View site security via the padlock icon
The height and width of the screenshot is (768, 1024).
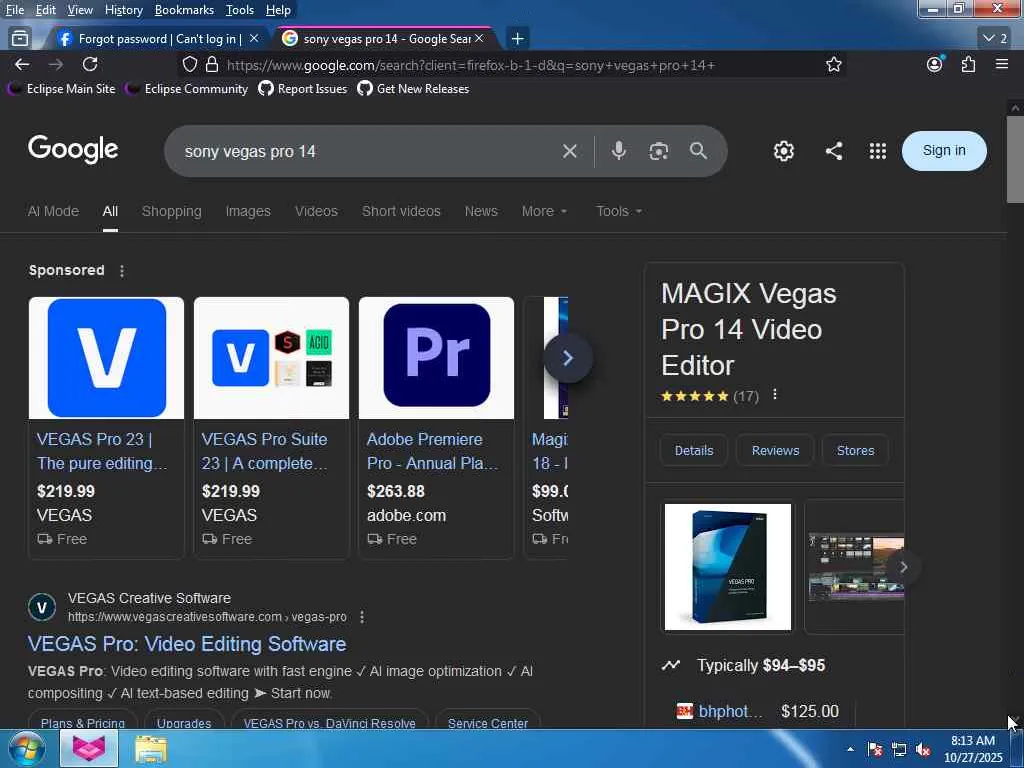point(212,65)
